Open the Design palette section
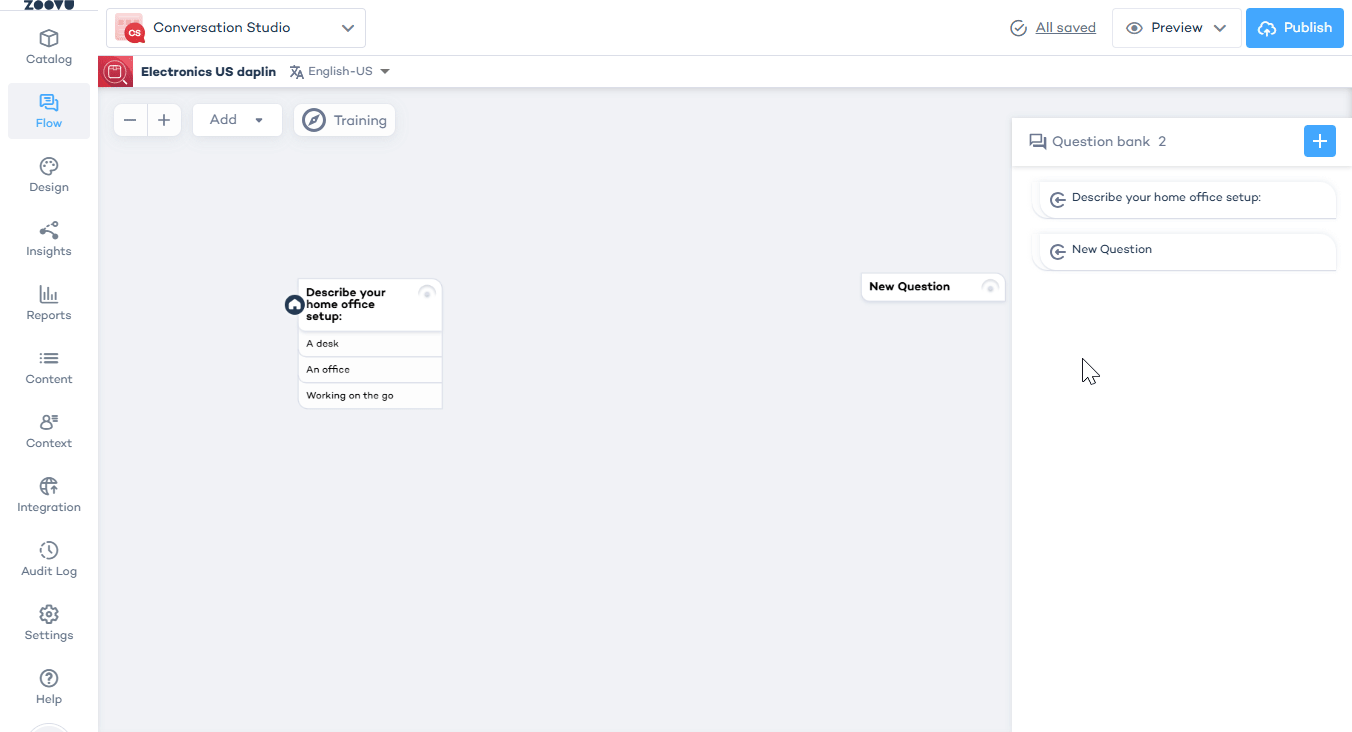 coord(49,175)
